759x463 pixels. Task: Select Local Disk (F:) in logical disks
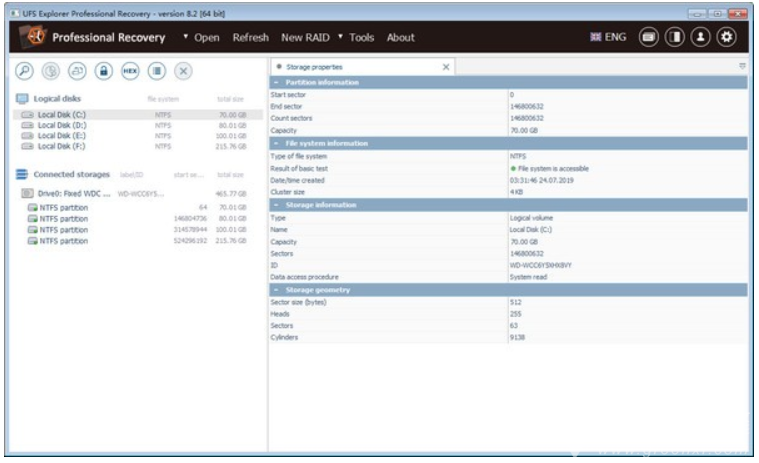point(138,147)
